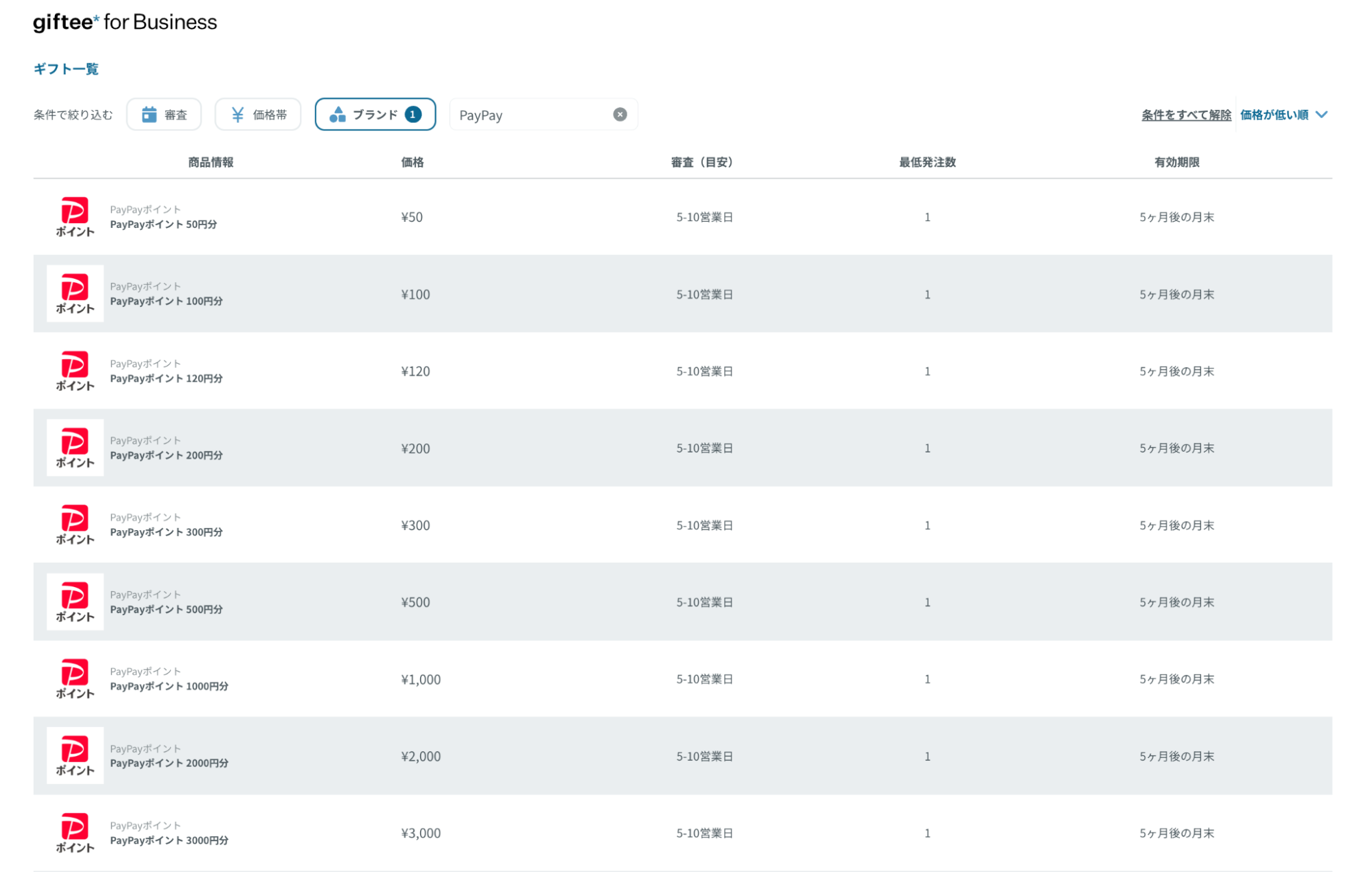Toggle off the active ブランド filter
This screenshot has width=1372, height=872.
tap(375, 114)
